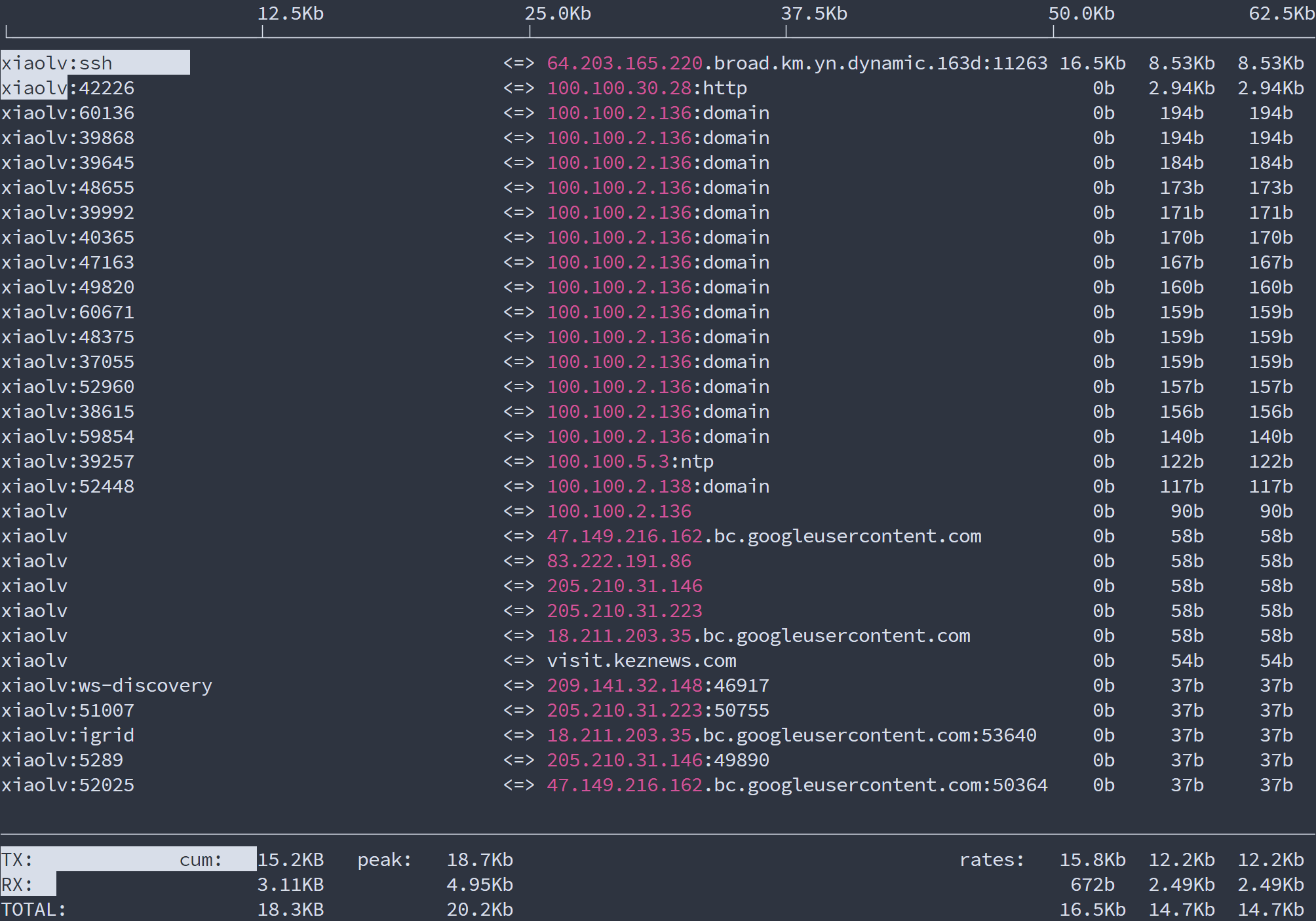This screenshot has width=1316, height=921.
Task: Select the 209.141.32.148:46917 remote endpoint
Action: tap(658, 685)
